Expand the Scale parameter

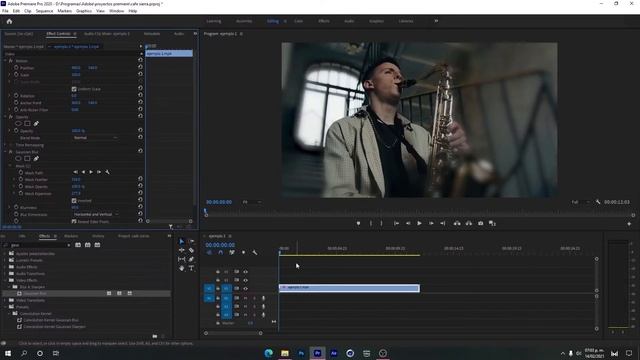click(10, 75)
